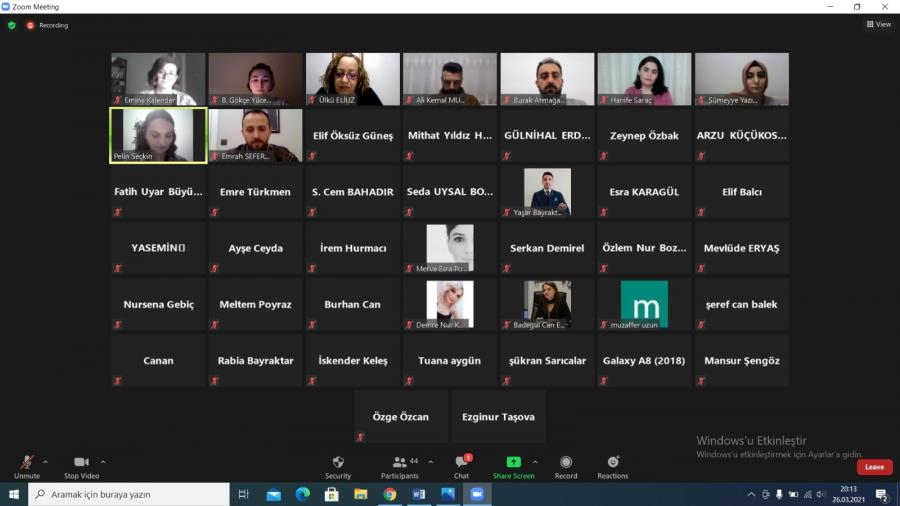Open Microsoft Word from the taskbar
Screen dimensions: 900x506
(419, 494)
